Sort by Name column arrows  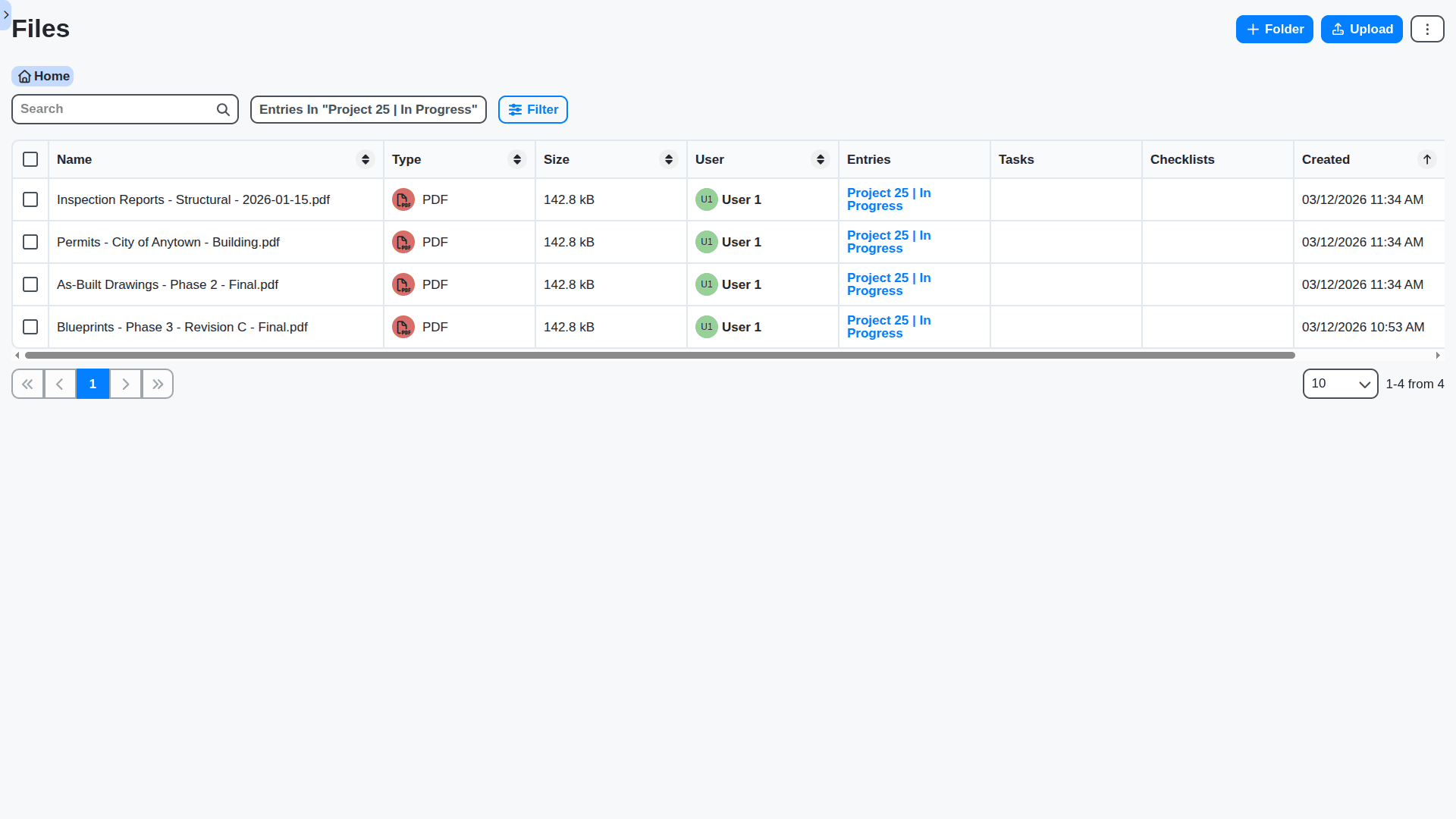pos(366,160)
